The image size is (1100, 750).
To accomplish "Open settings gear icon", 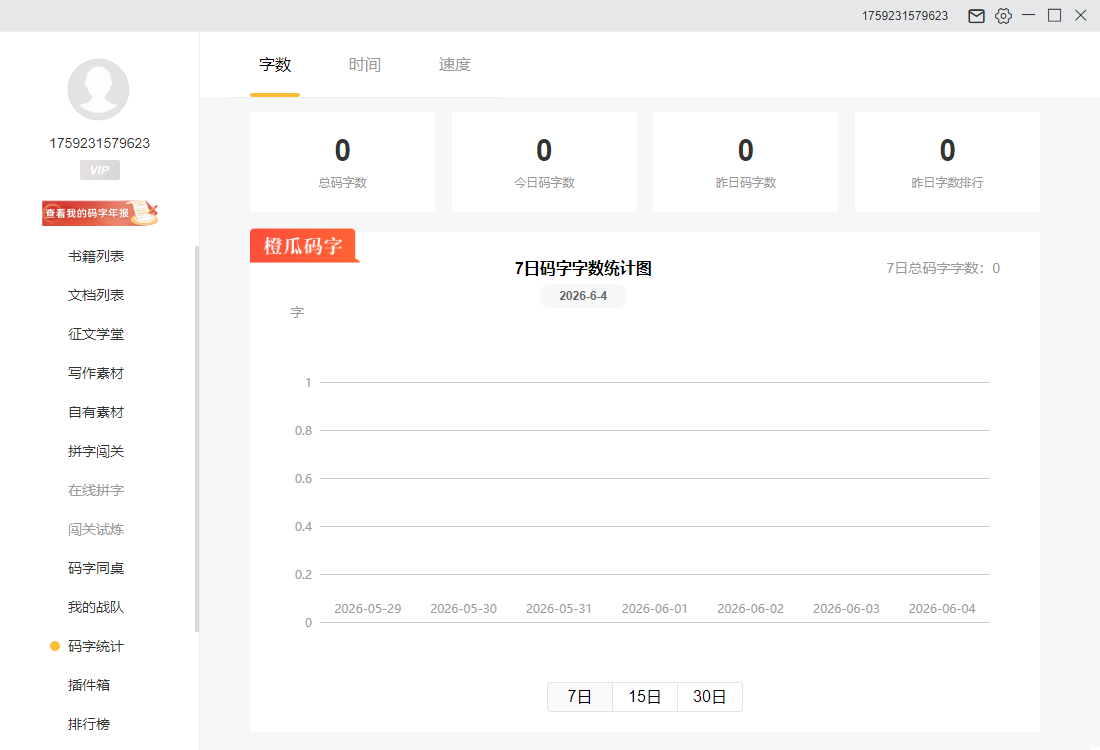I will tap(1003, 15).
